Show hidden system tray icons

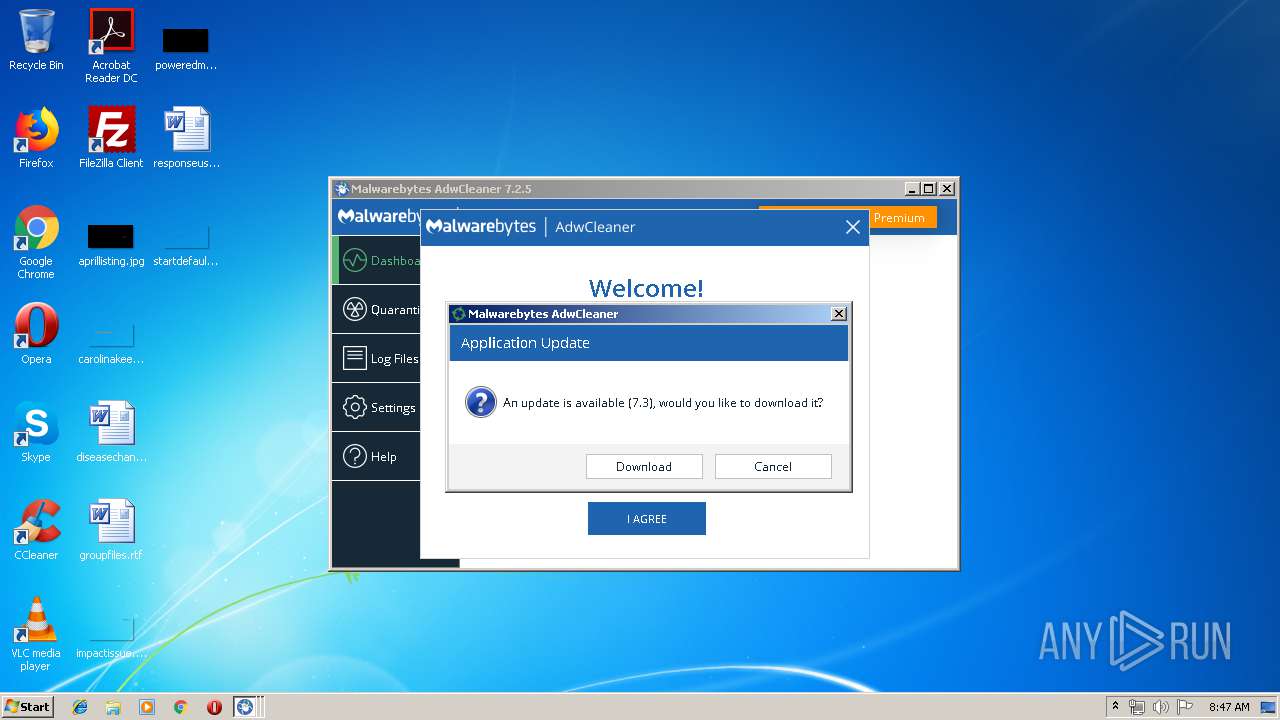(x=1115, y=707)
